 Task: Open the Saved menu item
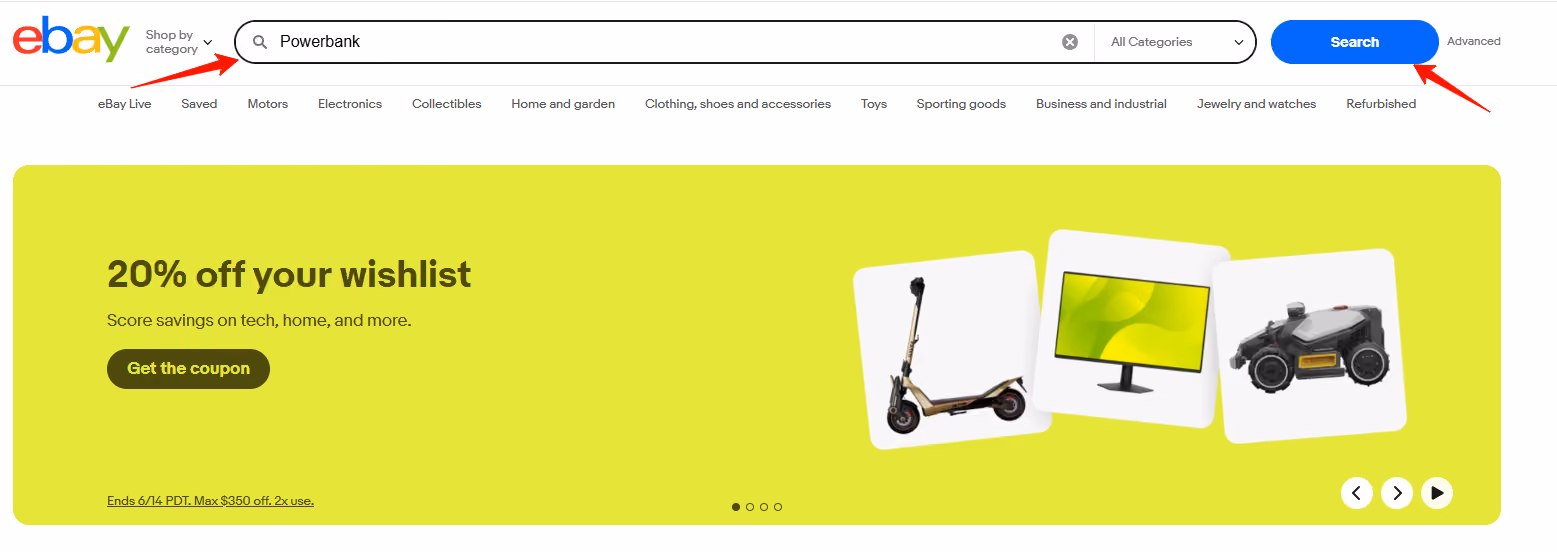coord(199,104)
